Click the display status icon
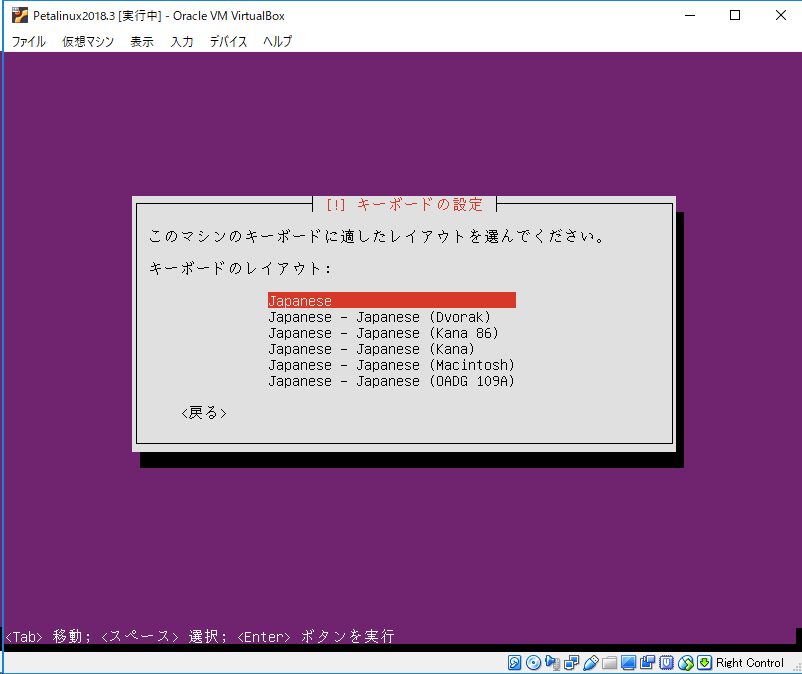This screenshot has width=802, height=674. [628, 662]
